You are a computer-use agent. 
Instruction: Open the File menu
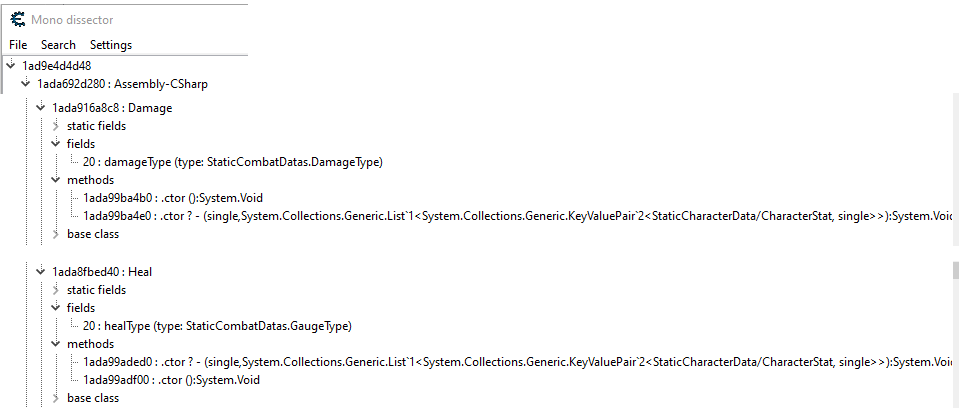(18, 45)
